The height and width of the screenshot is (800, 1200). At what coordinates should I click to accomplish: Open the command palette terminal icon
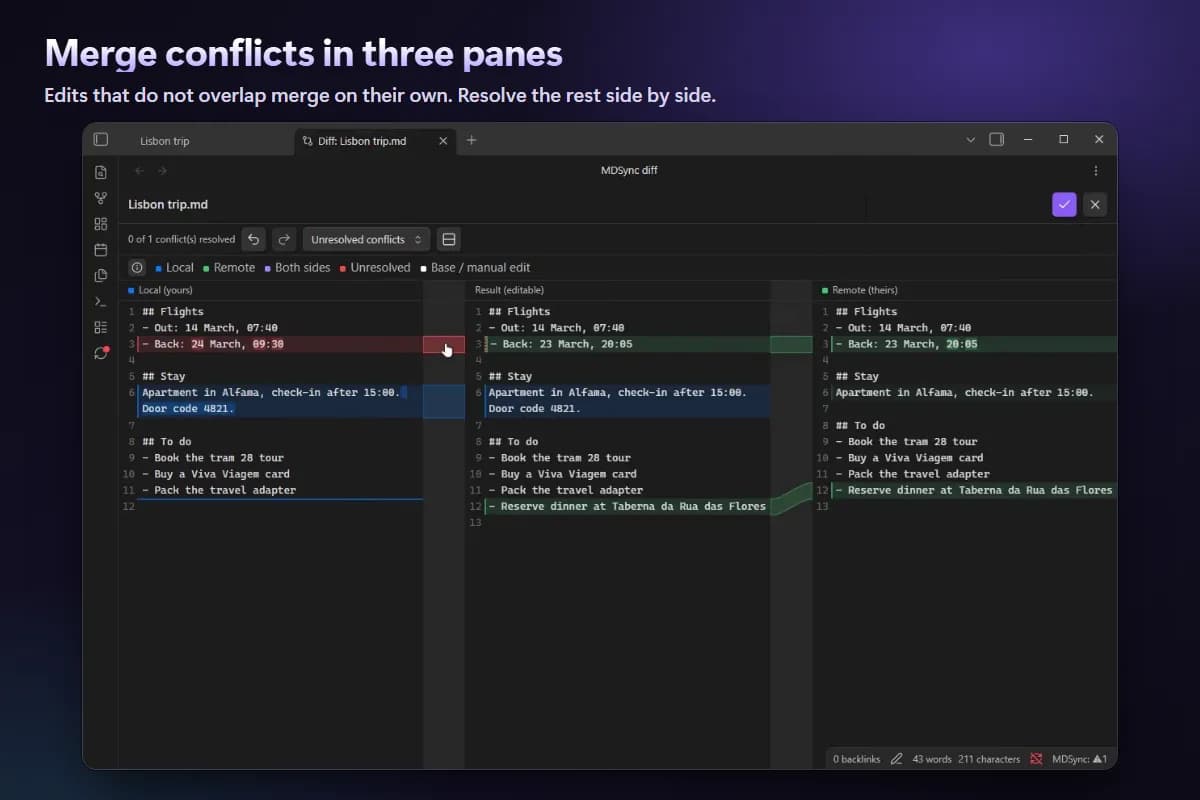pos(100,301)
